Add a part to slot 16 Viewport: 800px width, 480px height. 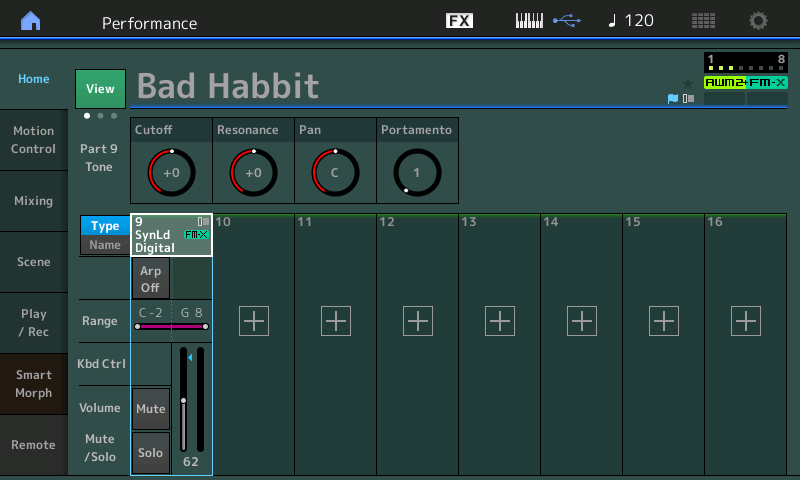[x=746, y=321]
